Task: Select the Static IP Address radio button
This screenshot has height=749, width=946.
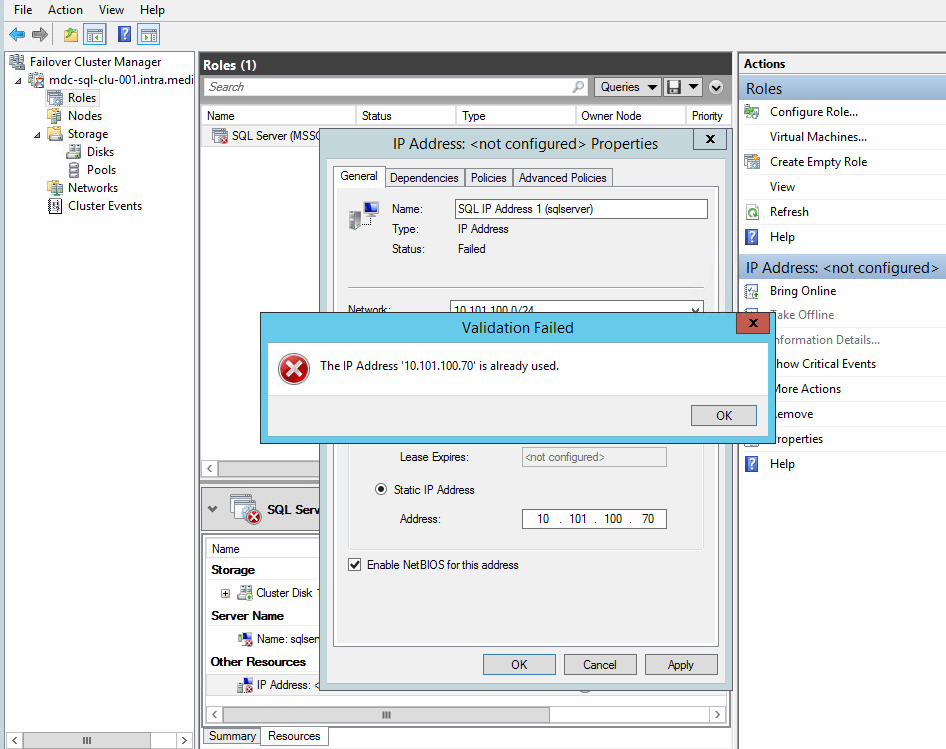Action: pos(381,489)
